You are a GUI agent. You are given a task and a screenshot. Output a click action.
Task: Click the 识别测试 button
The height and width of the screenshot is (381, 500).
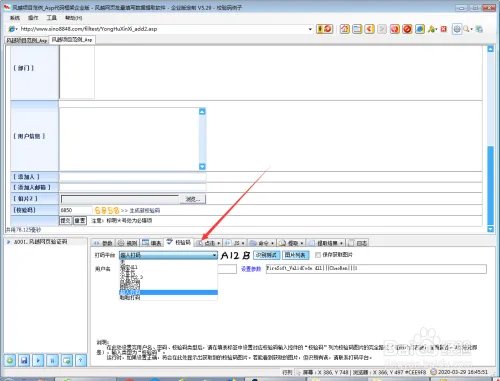[266, 255]
